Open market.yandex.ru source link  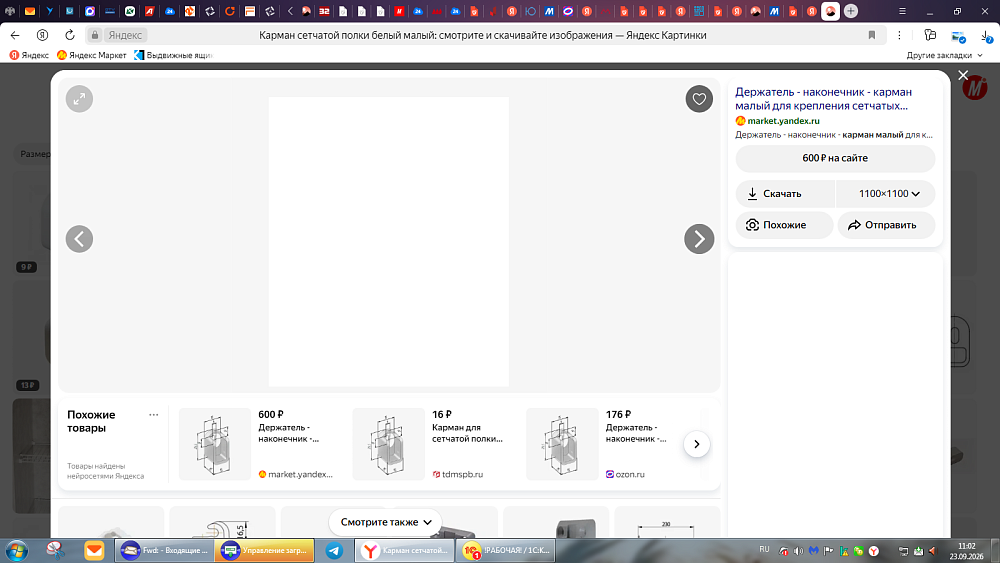click(x=783, y=121)
